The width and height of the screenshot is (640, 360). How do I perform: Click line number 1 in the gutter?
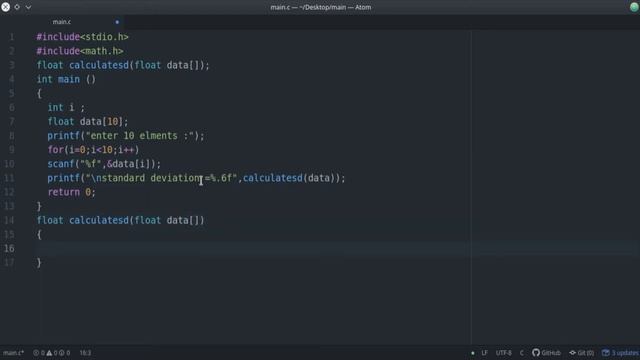12,37
